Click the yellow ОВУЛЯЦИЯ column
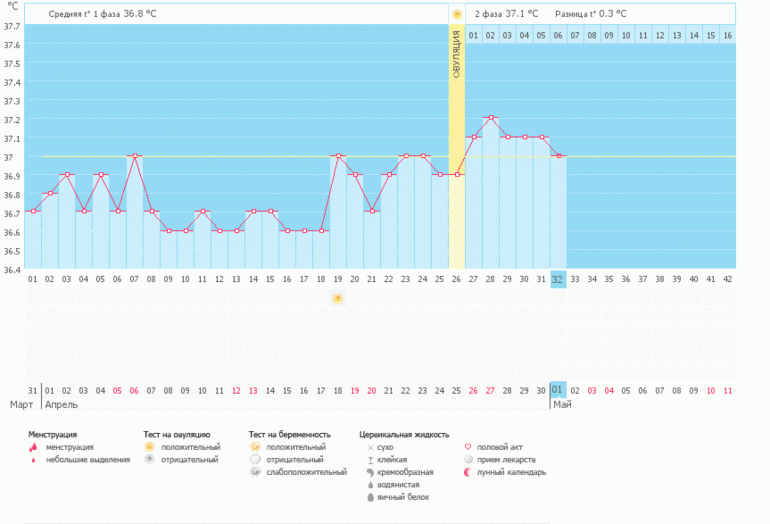The height and width of the screenshot is (524, 770). click(457, 150)
